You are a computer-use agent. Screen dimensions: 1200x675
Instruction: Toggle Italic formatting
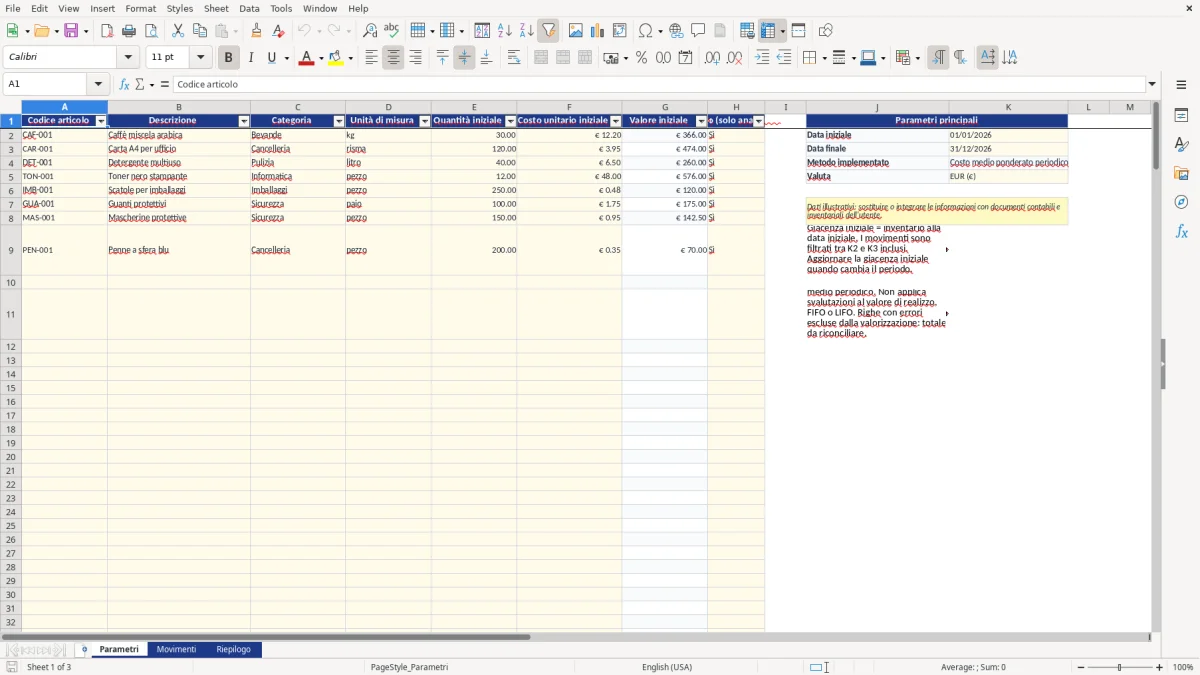[250, 58]
